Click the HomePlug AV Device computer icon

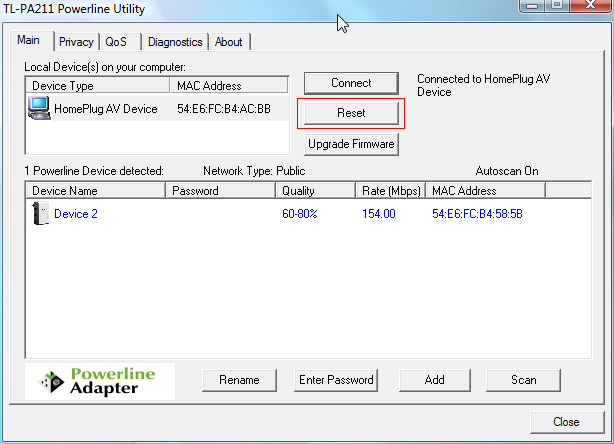tap(39, 108)
